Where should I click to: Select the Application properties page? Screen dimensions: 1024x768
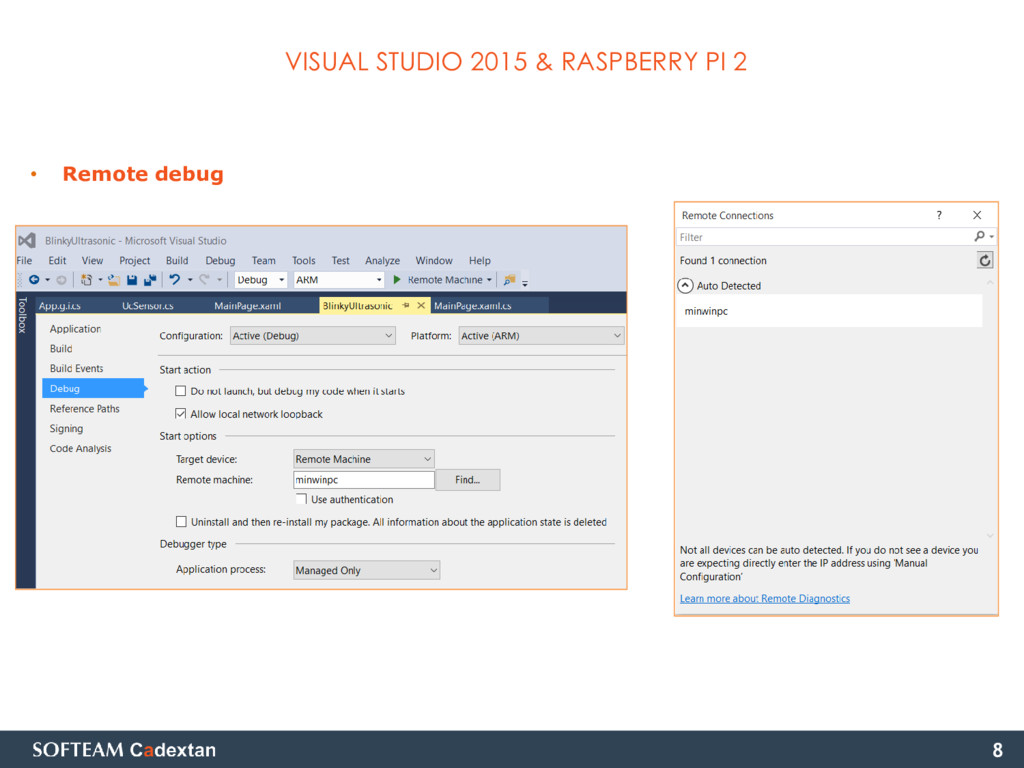(x=75, y=328)
